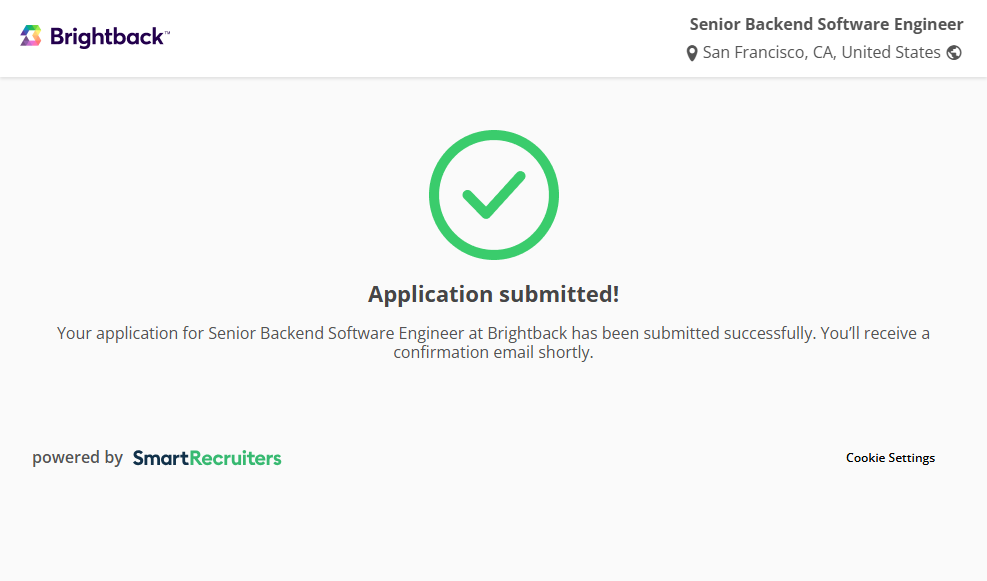Open Cookie Settings
This screenshot has width=987, height=581.
tap(890, 458)
